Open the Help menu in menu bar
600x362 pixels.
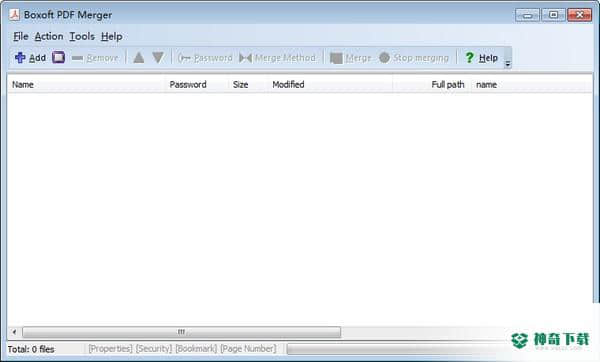click(x=112, y=36)
